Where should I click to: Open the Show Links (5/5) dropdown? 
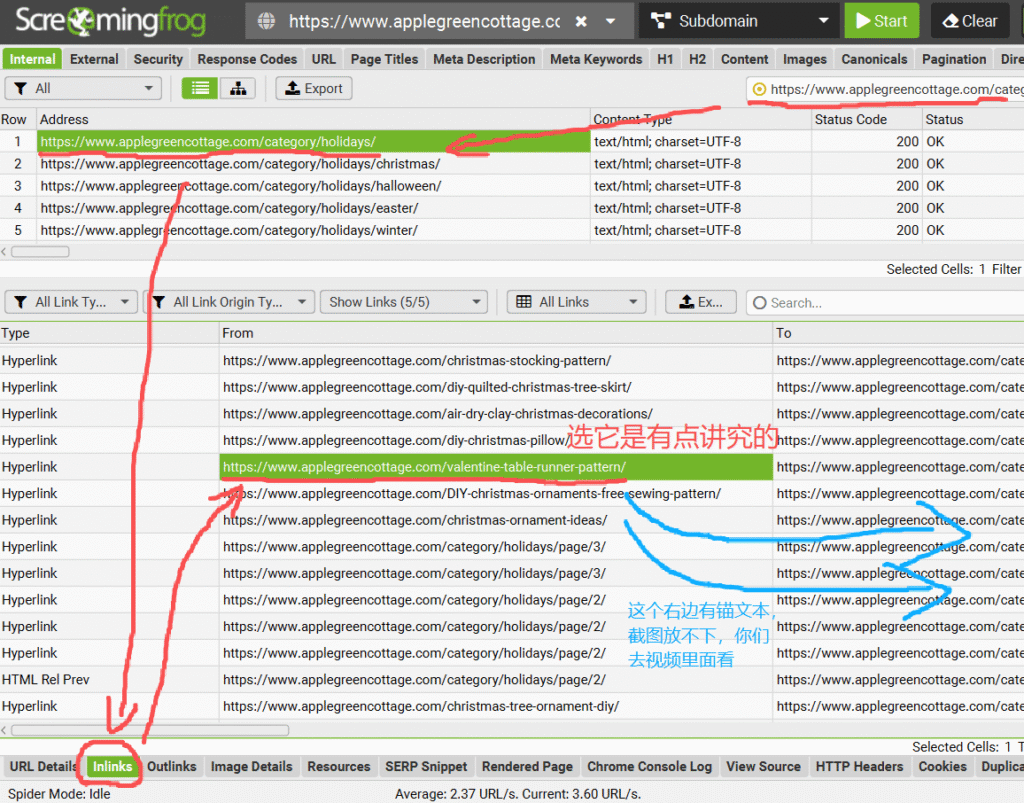coord(404,302)
